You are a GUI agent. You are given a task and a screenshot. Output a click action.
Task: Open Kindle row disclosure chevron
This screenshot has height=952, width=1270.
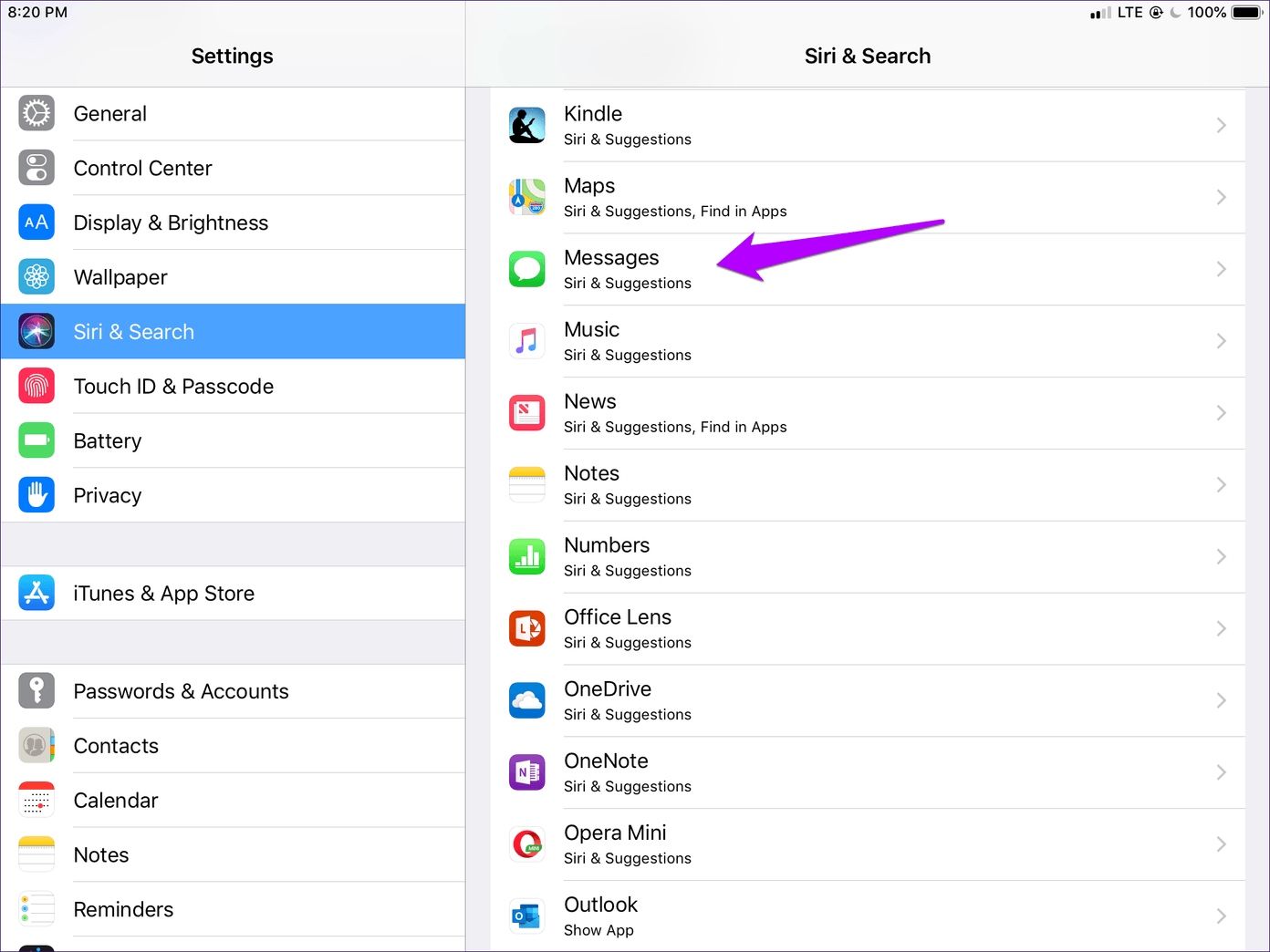click(1222, 125)
